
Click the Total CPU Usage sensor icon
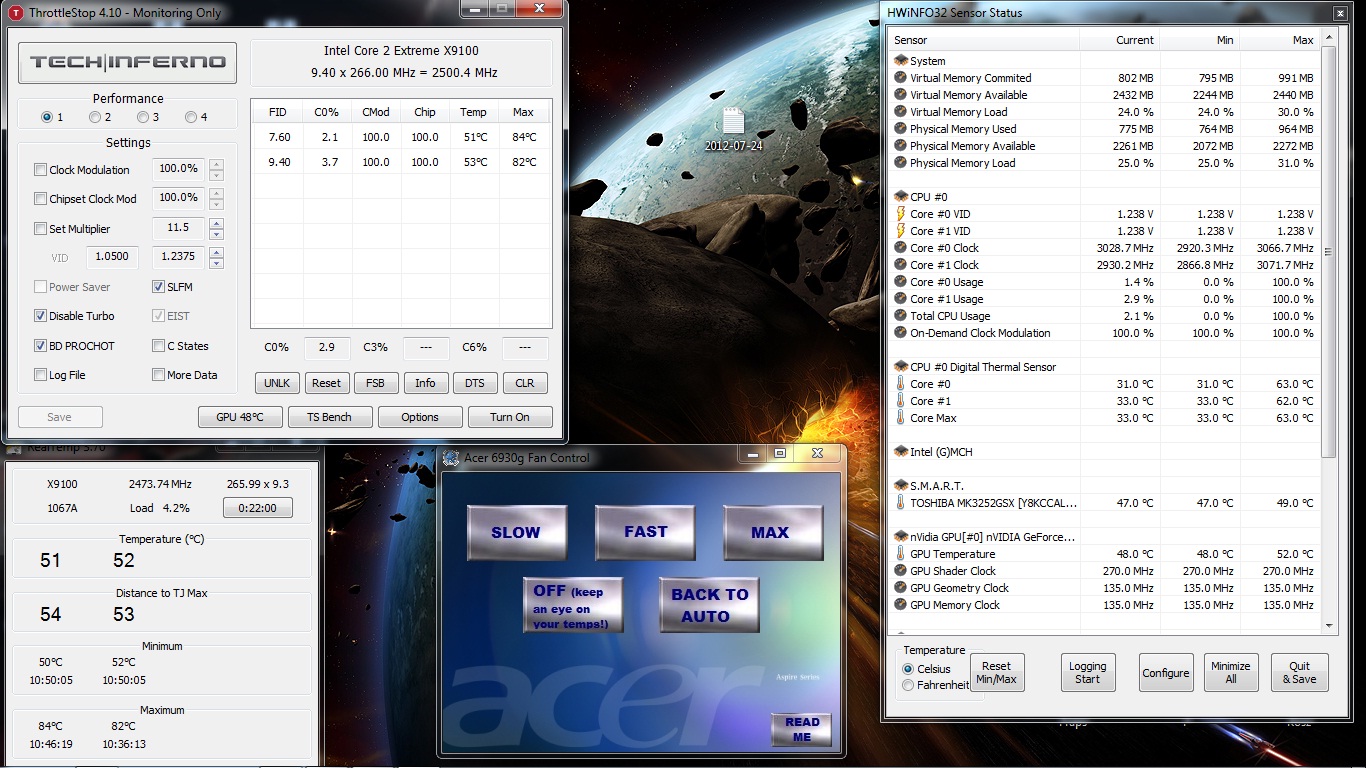pyautogui.click(x=900, y=316)
